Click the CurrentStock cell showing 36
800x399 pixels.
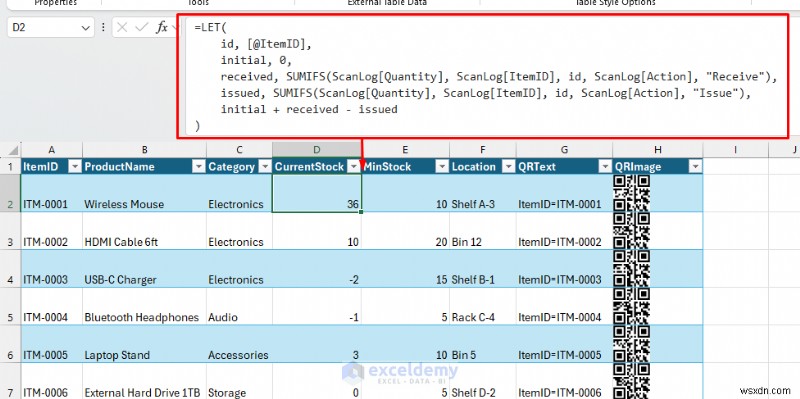click(x=317, y=193)
